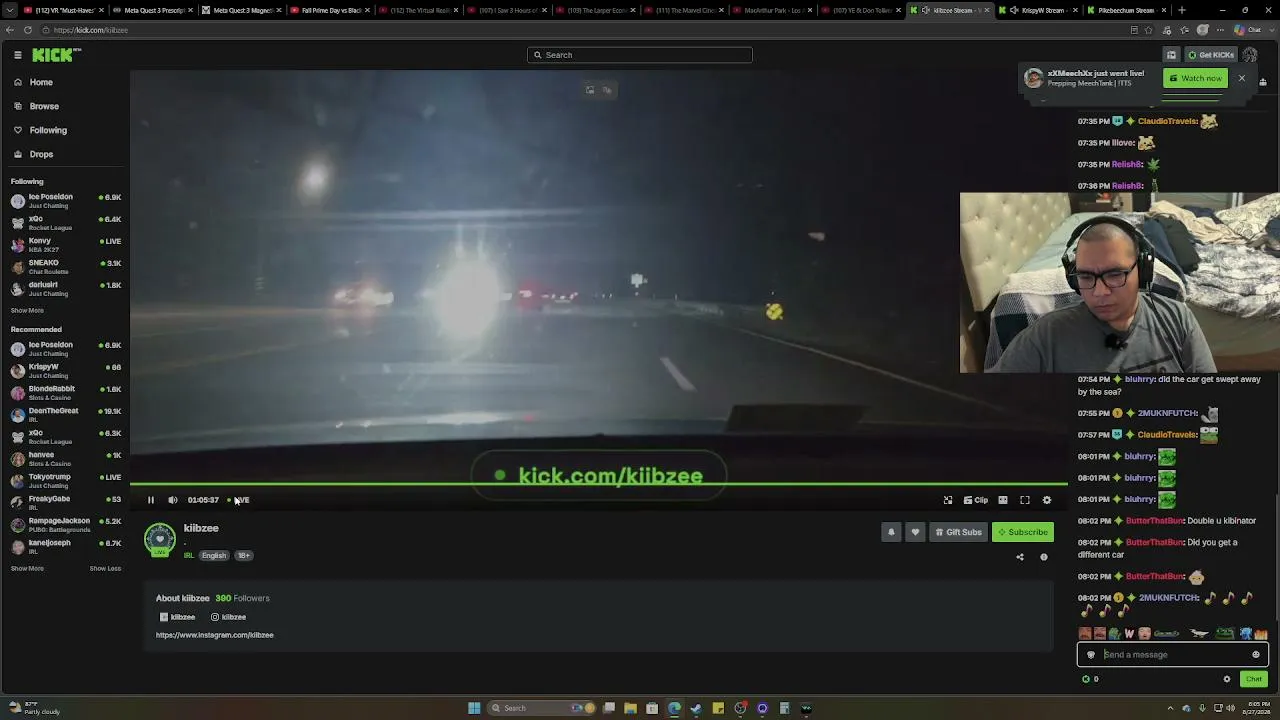Open BlondeRabbit's Slots & Casino stream
Viewport: 1280px width, 720px height.
(x=65, y=393)
